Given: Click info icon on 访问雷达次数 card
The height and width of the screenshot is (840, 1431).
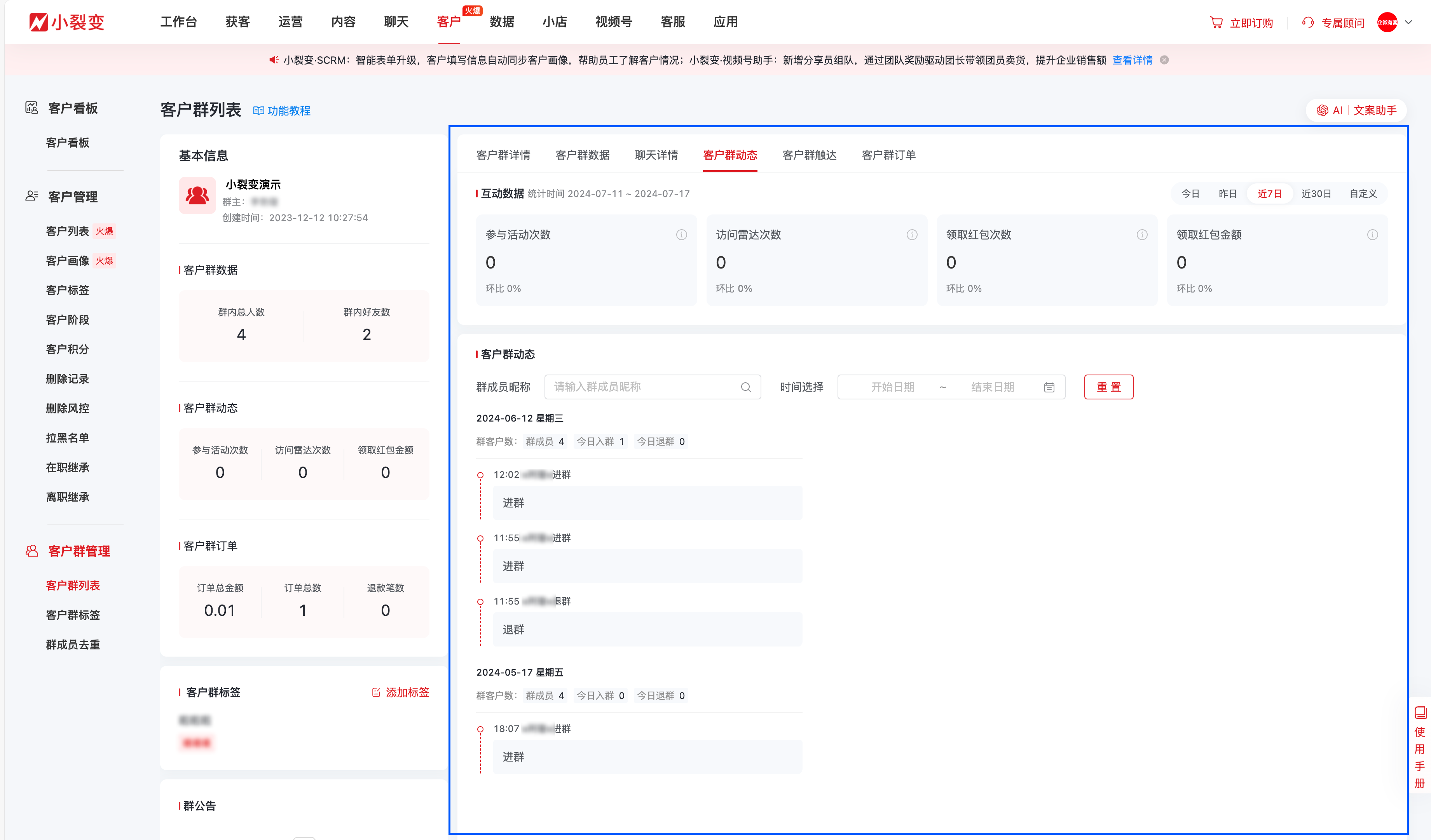Looking at the screenshot, I should pos(911,234).
